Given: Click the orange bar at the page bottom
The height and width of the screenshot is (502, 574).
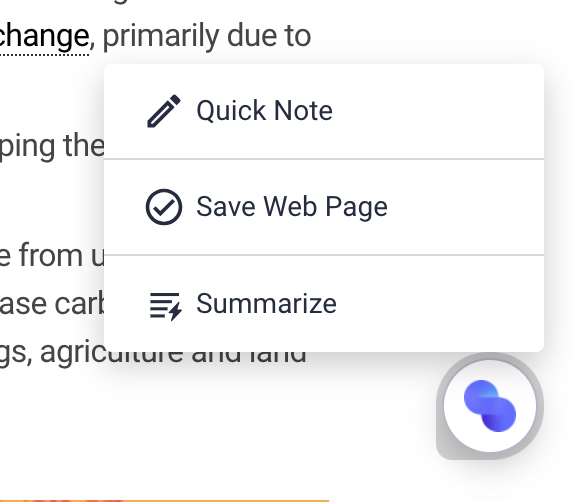Looking at the screenshot, I should coord(164,500).
